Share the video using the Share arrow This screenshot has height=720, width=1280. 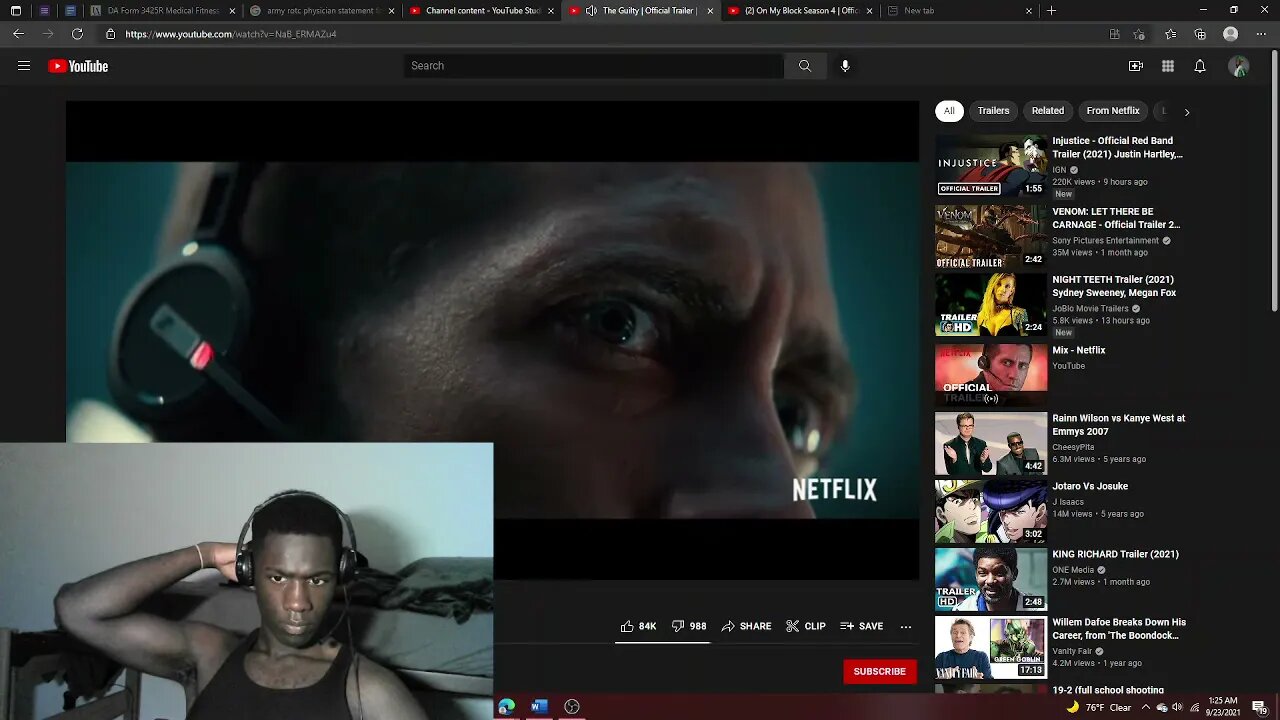(746, 626)
